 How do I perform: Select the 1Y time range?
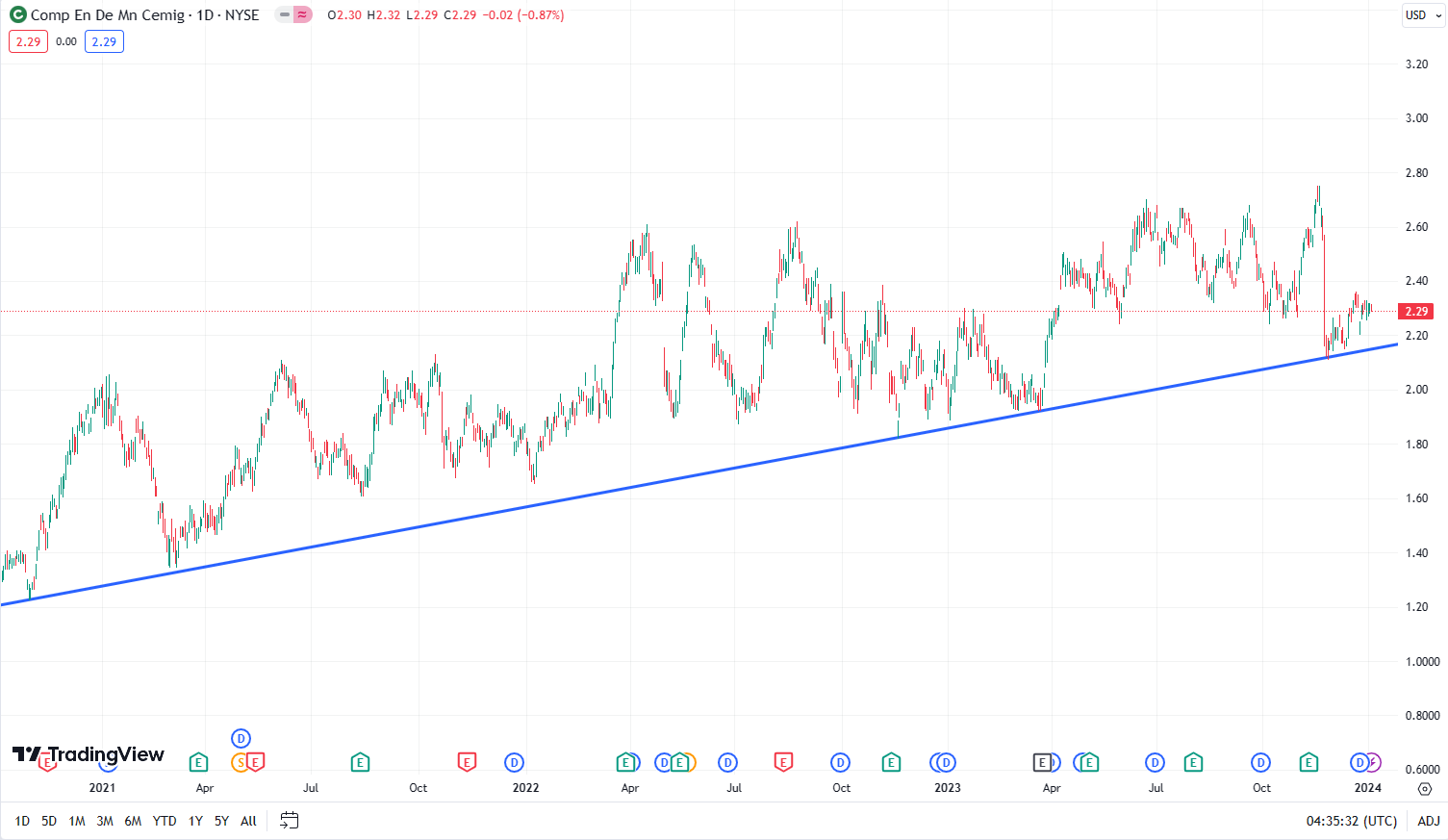click(195, 821)
